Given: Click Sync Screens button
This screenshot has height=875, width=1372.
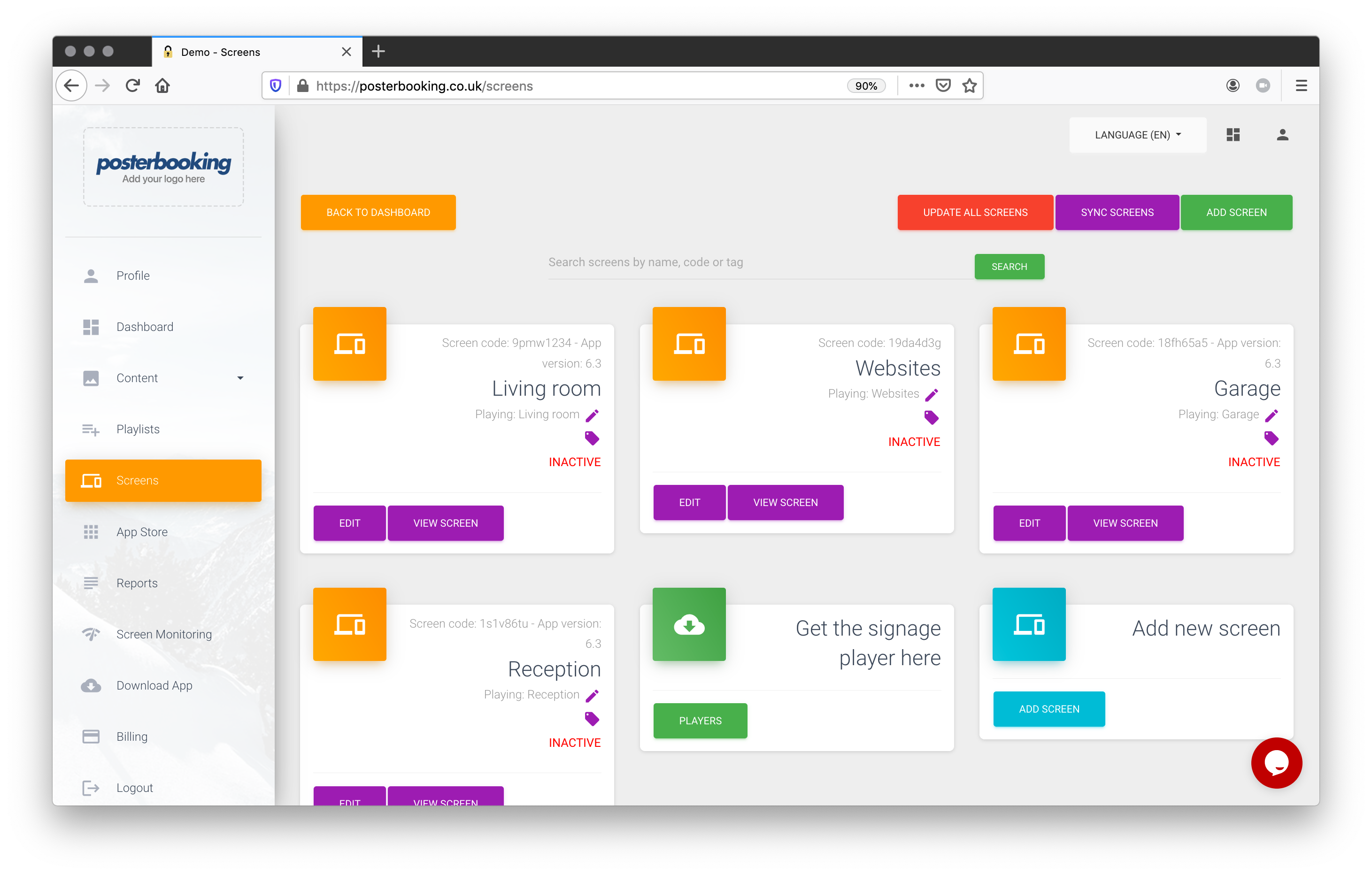Looking at the screenshot, I should coord(1118,213).
